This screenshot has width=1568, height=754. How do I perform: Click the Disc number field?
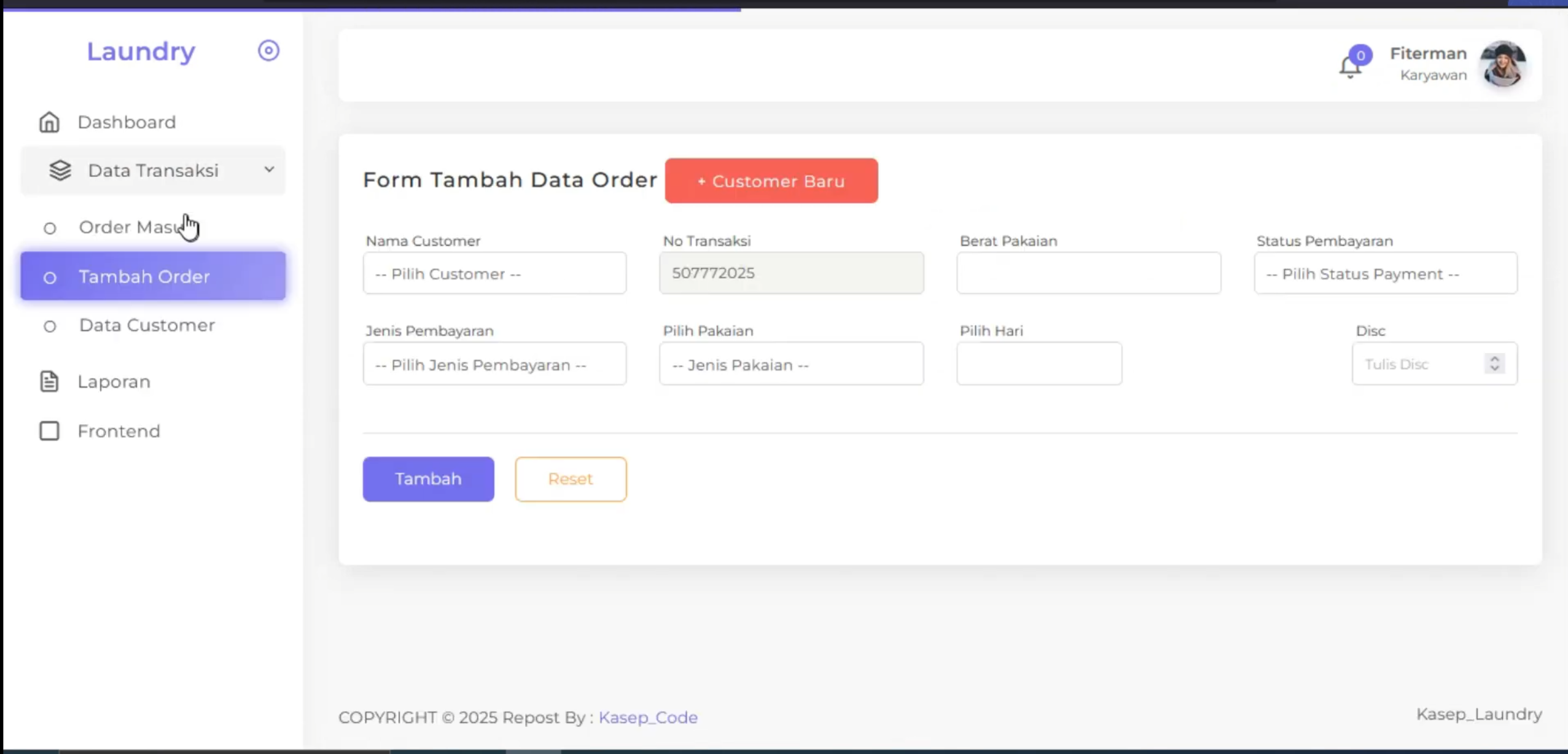click(1435, 364)
